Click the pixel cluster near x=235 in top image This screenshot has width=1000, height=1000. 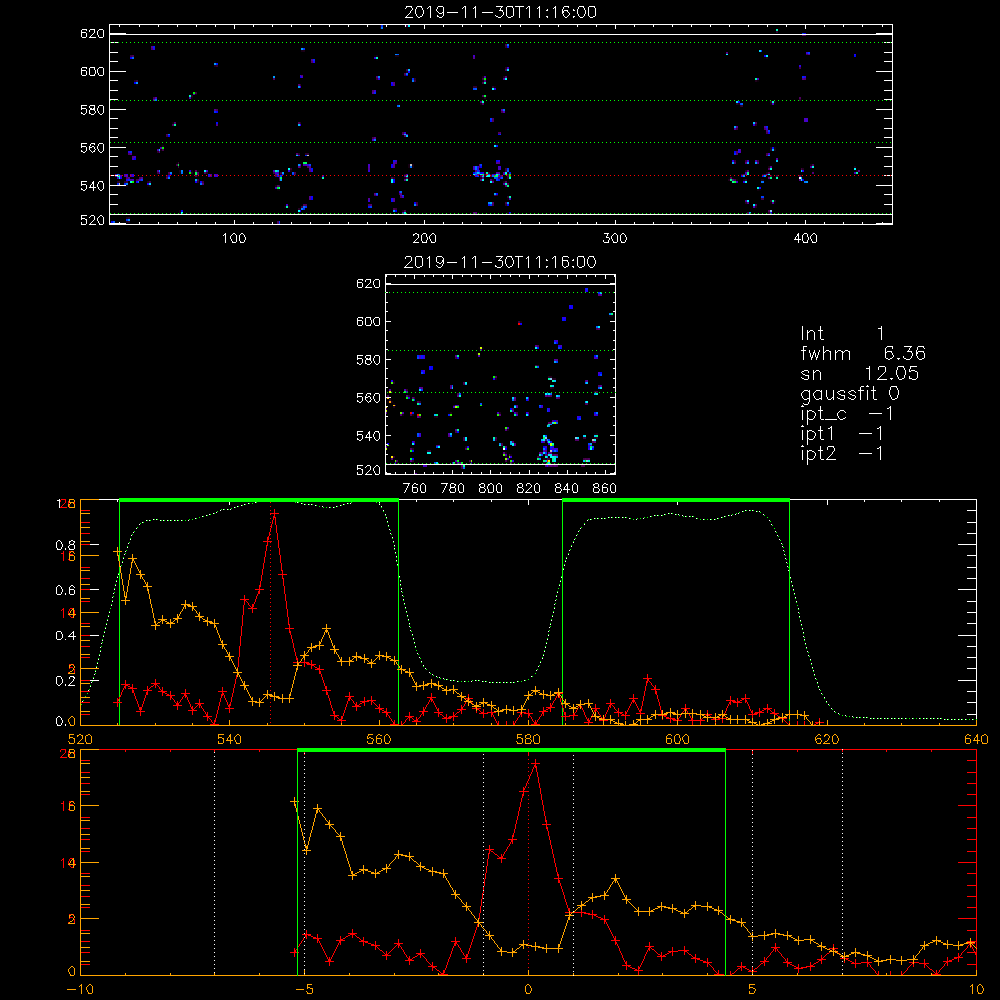point(491,172)
